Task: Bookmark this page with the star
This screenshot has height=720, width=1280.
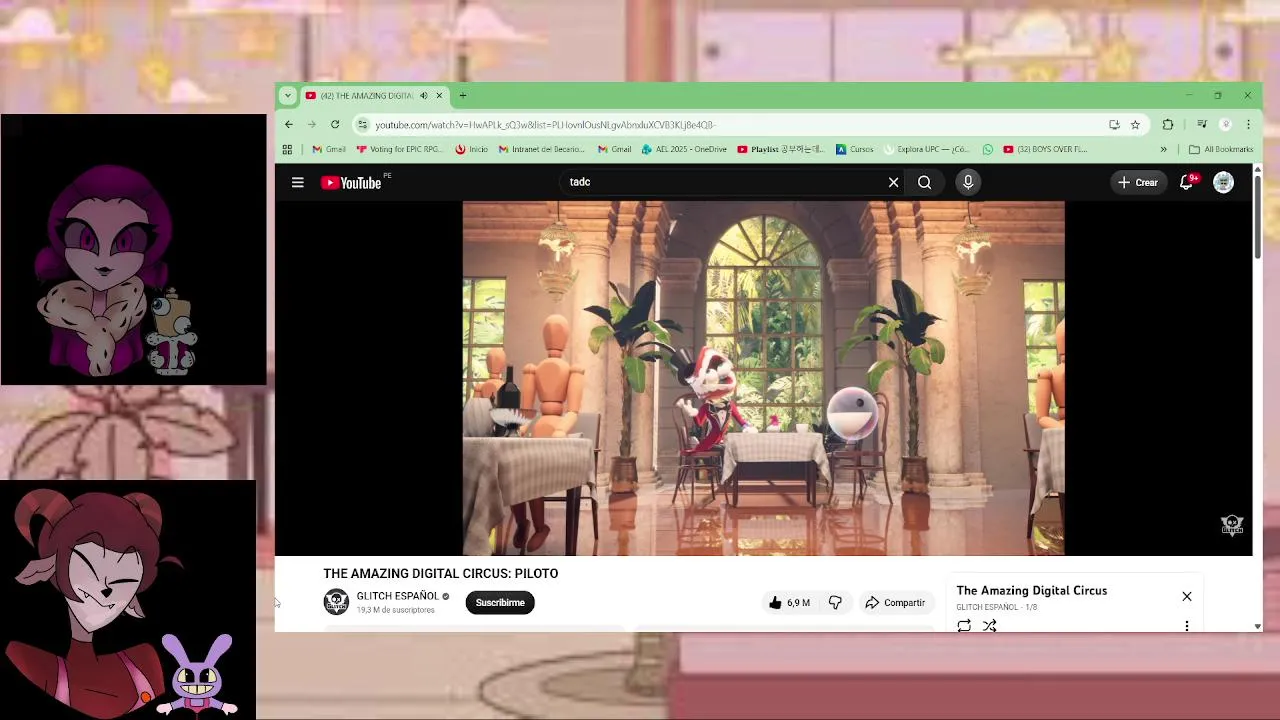Action: 1135,125
